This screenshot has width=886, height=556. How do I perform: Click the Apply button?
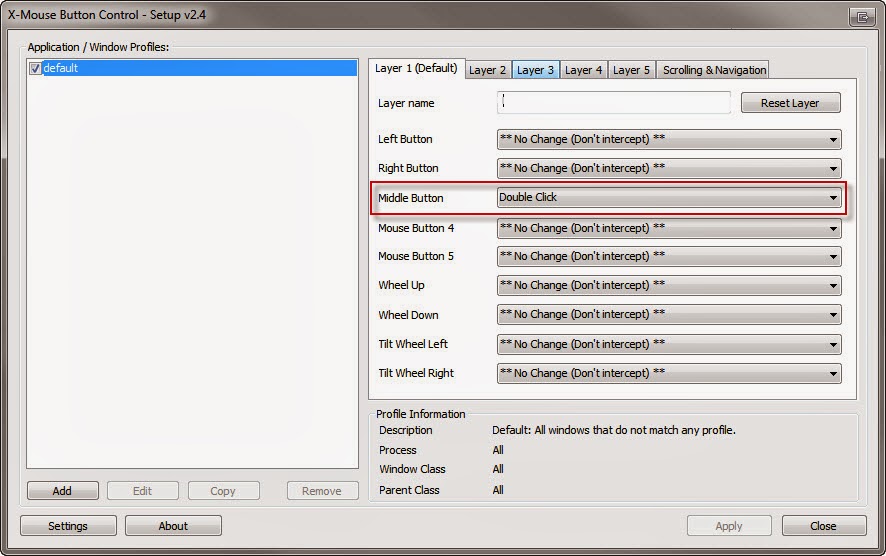point(729,525)
